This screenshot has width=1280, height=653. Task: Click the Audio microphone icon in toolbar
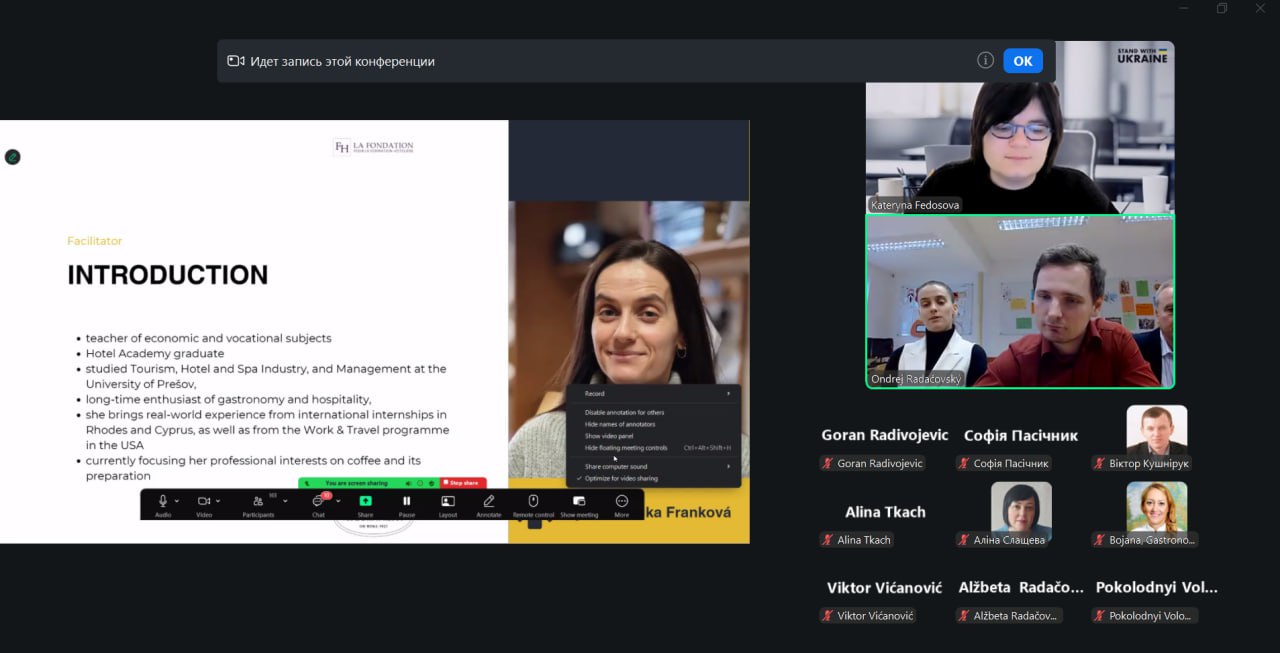point(162,501)
